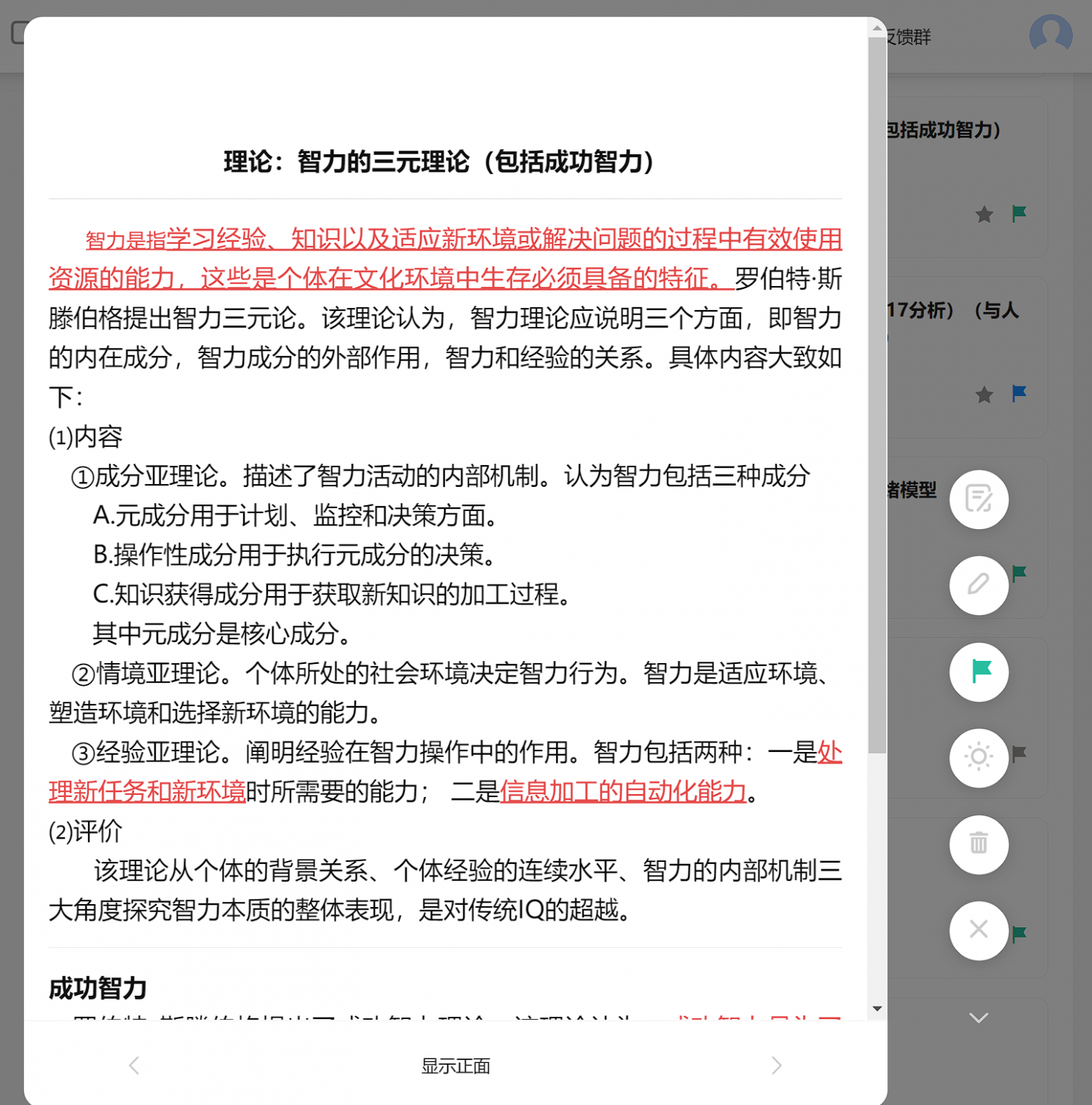Screen dimensions: 1092x1105
Task: Star the 包括成功智力 card in background list
Action: coord(984,214)
